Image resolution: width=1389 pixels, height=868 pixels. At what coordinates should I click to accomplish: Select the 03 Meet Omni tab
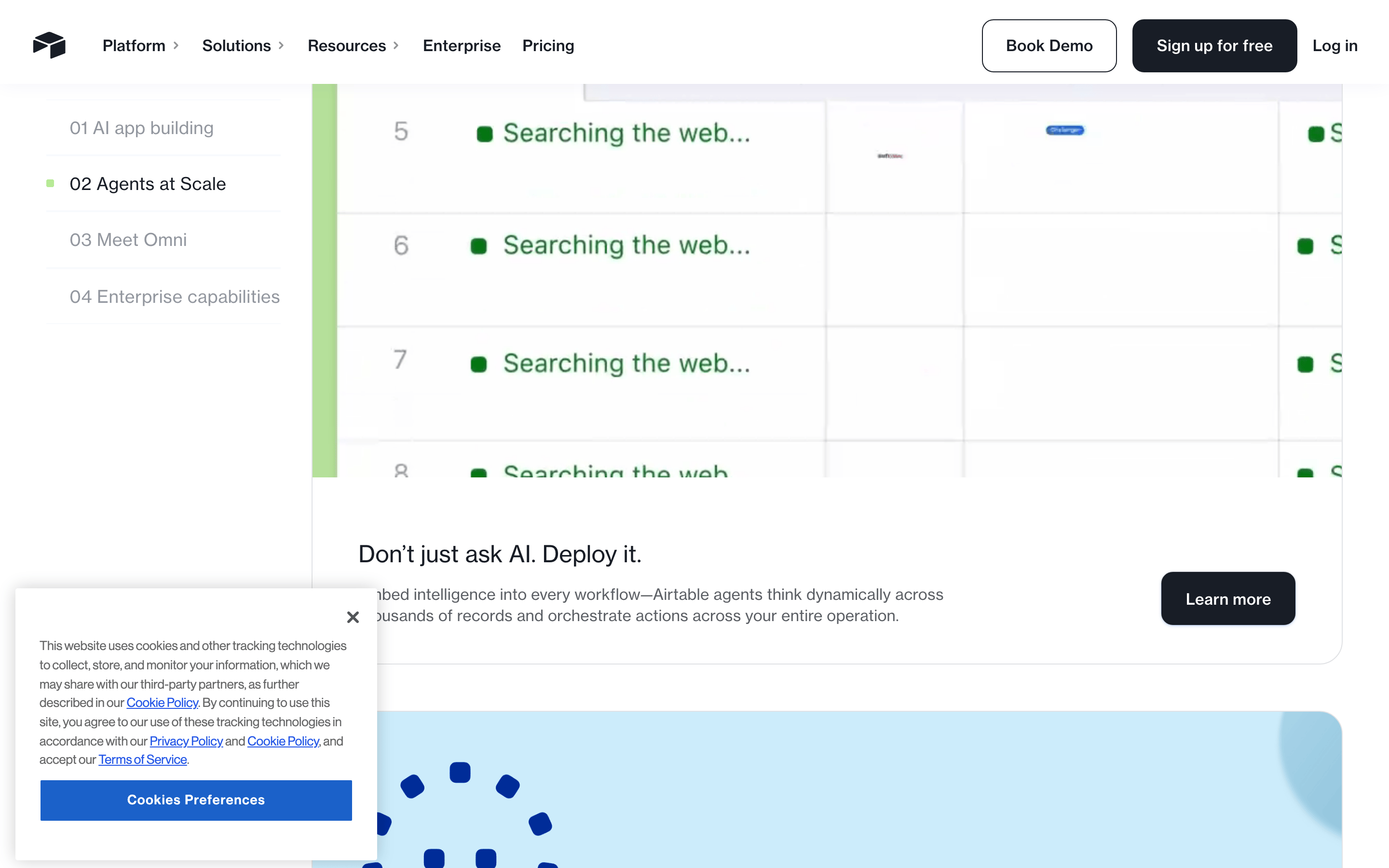coord(128,239)
